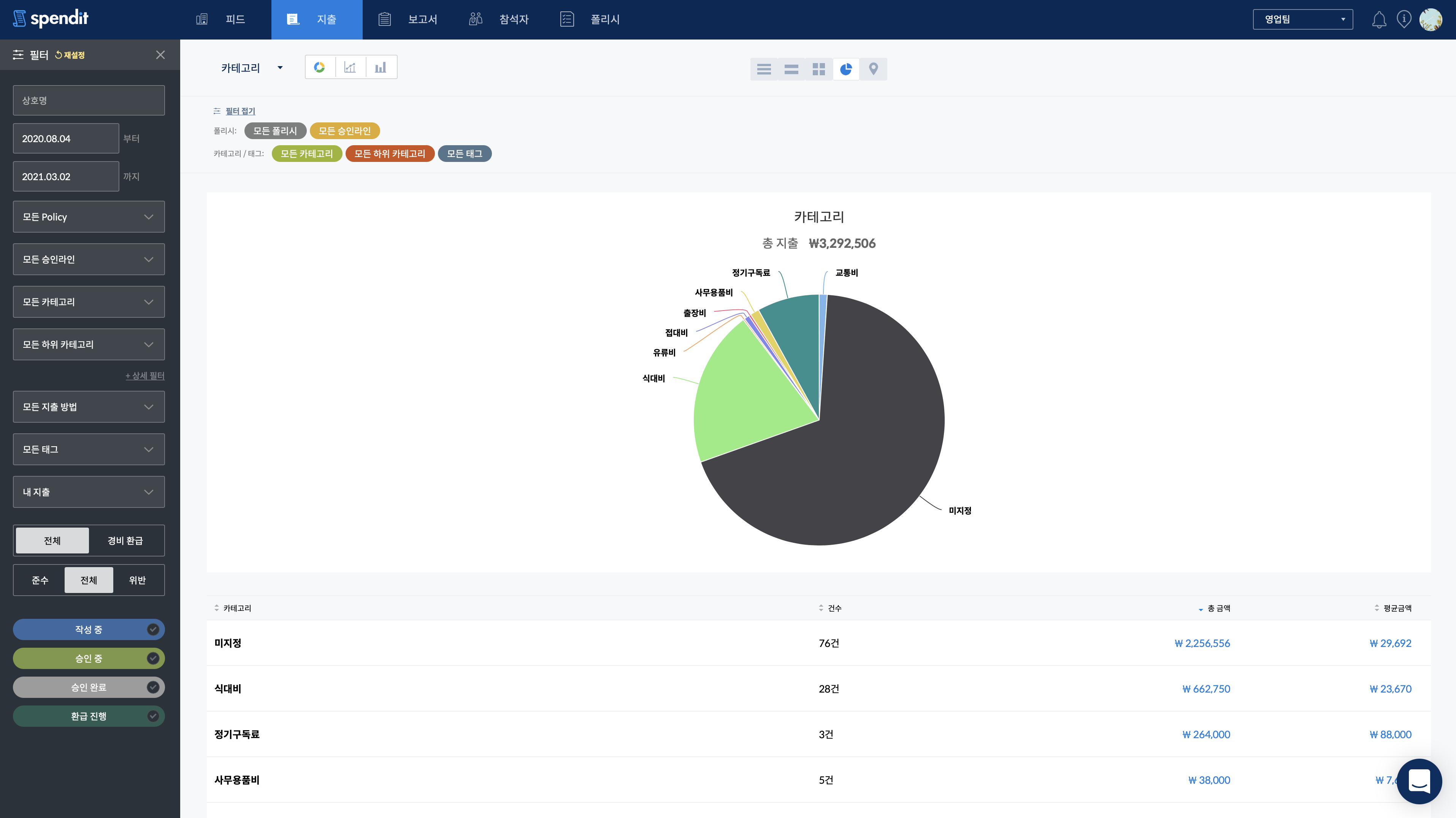This screenshot has width=1456, height=818.
Task: Select the 위반 compliance option
Action: 137,580
